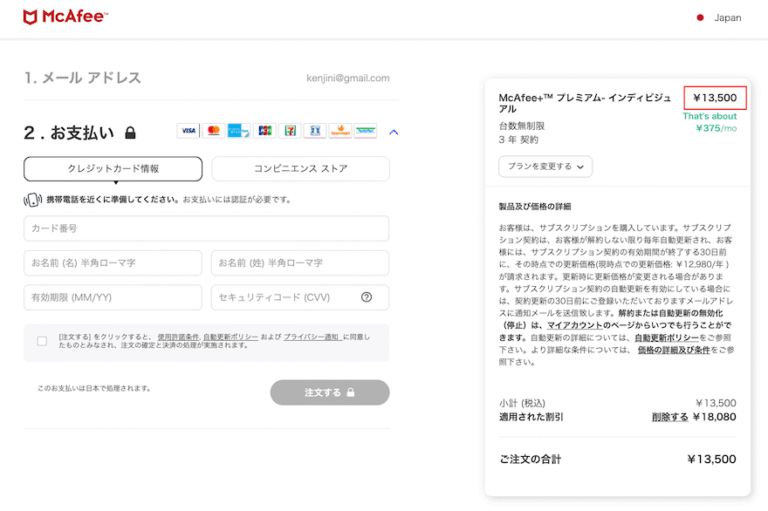The image size is (768, 511).
Task: Open the CVV help question-mark icon
Action: coord(366,297)
